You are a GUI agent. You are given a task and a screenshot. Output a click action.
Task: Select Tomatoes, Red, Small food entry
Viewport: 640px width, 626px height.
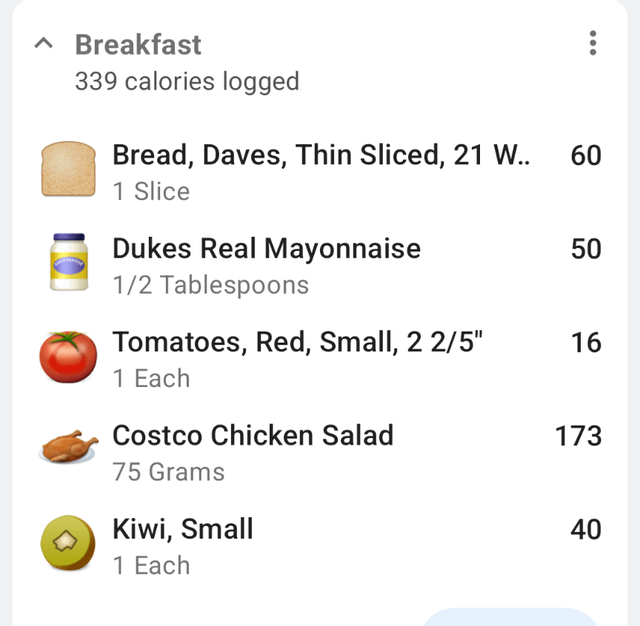click(298, 342)
